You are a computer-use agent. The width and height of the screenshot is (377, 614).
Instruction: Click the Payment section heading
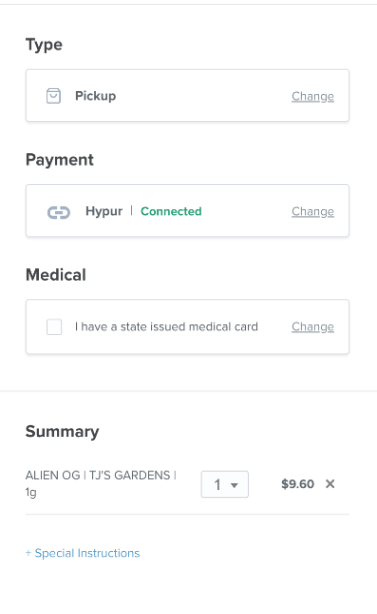point(60,160)
